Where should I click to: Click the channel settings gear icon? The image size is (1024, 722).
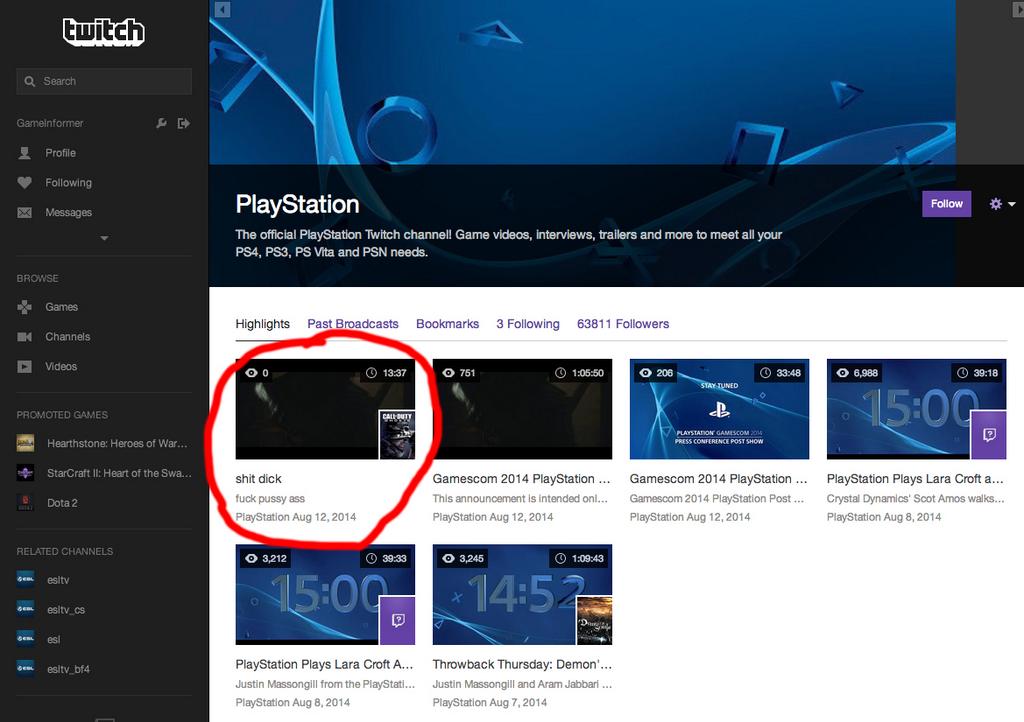coord(995,203)
